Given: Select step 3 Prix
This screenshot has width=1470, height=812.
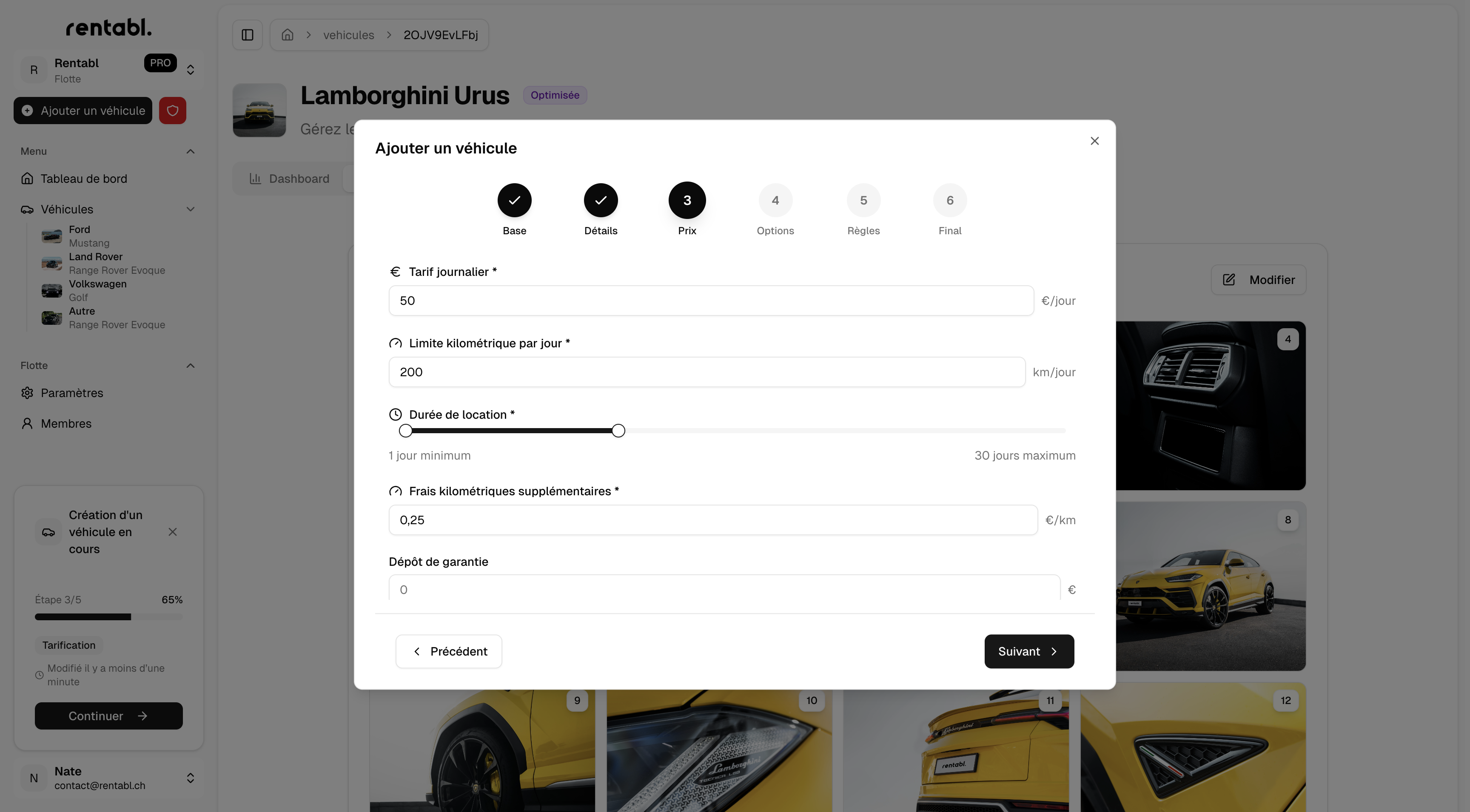Looking at the screenshot, I should click(x=687, y=200).
